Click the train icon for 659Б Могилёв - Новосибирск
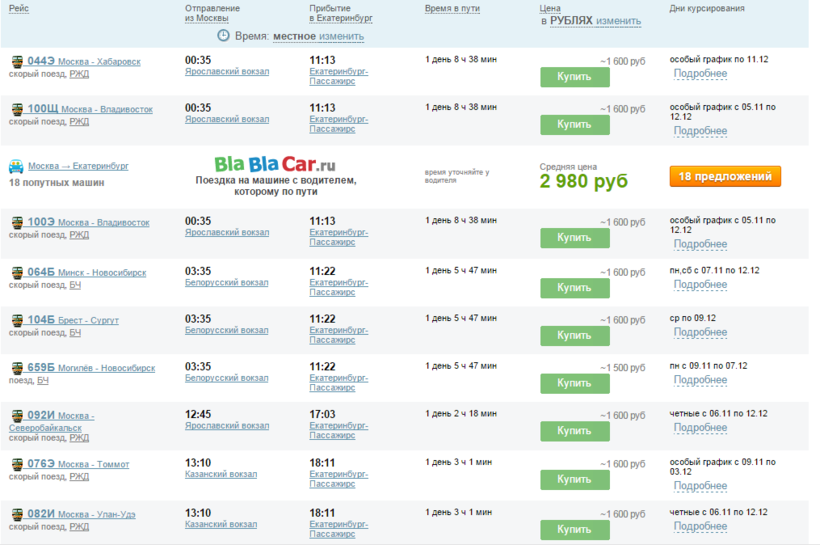This screenshot has height=545, width=820. 17,368
